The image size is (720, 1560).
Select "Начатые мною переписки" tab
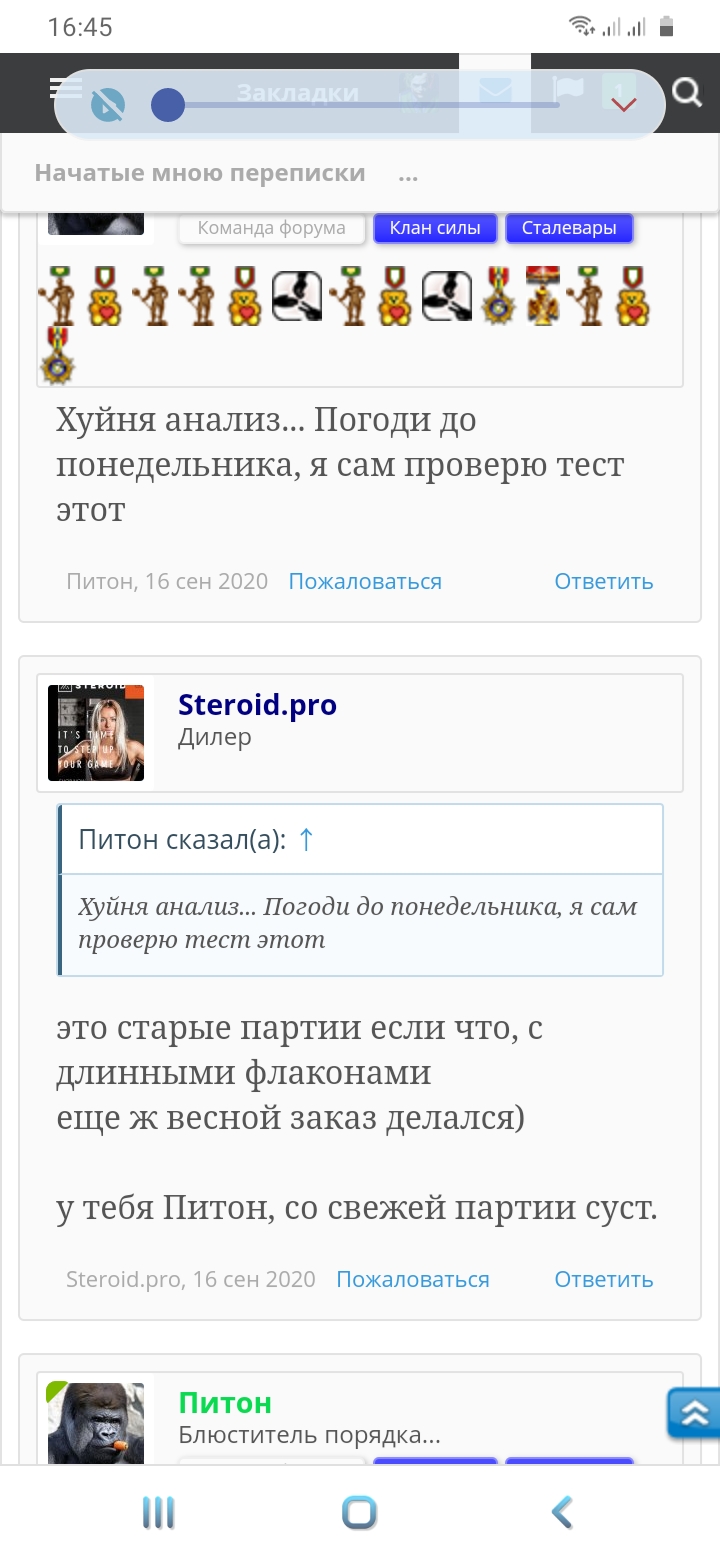[x=200, y=173]
